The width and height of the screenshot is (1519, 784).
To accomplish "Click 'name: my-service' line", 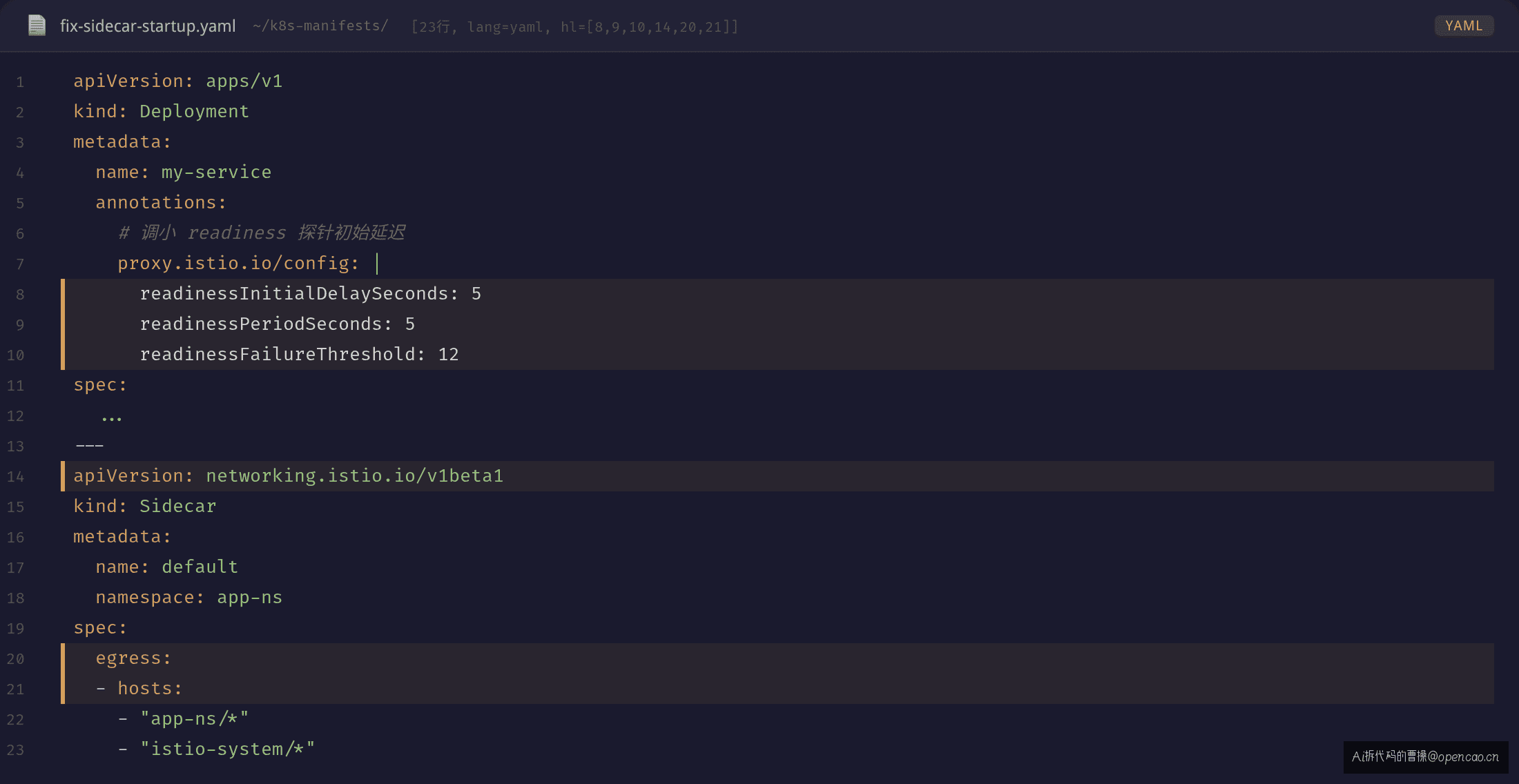I will click(x=184, y=173).
